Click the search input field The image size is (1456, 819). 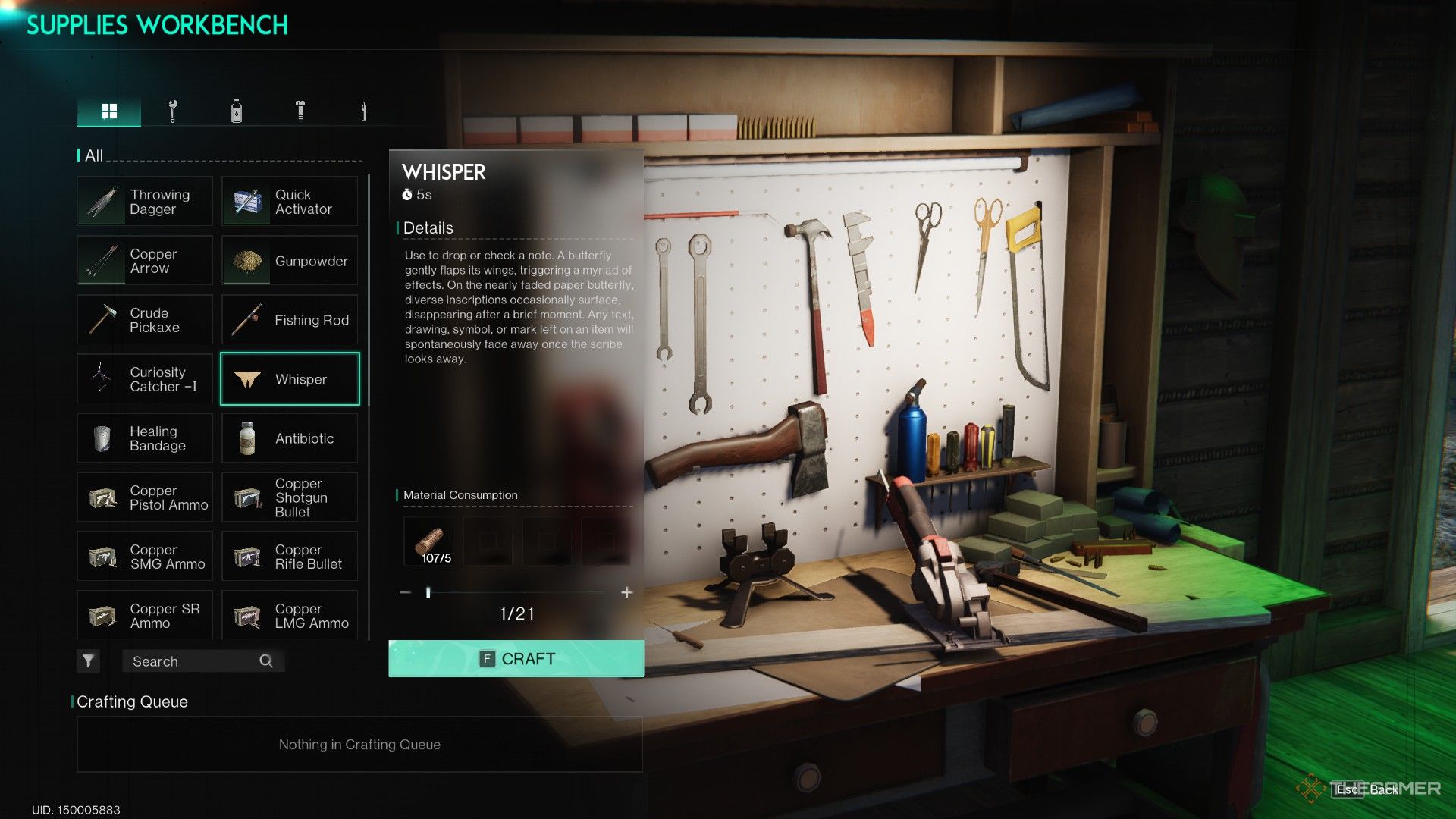(x=197, y=660)
